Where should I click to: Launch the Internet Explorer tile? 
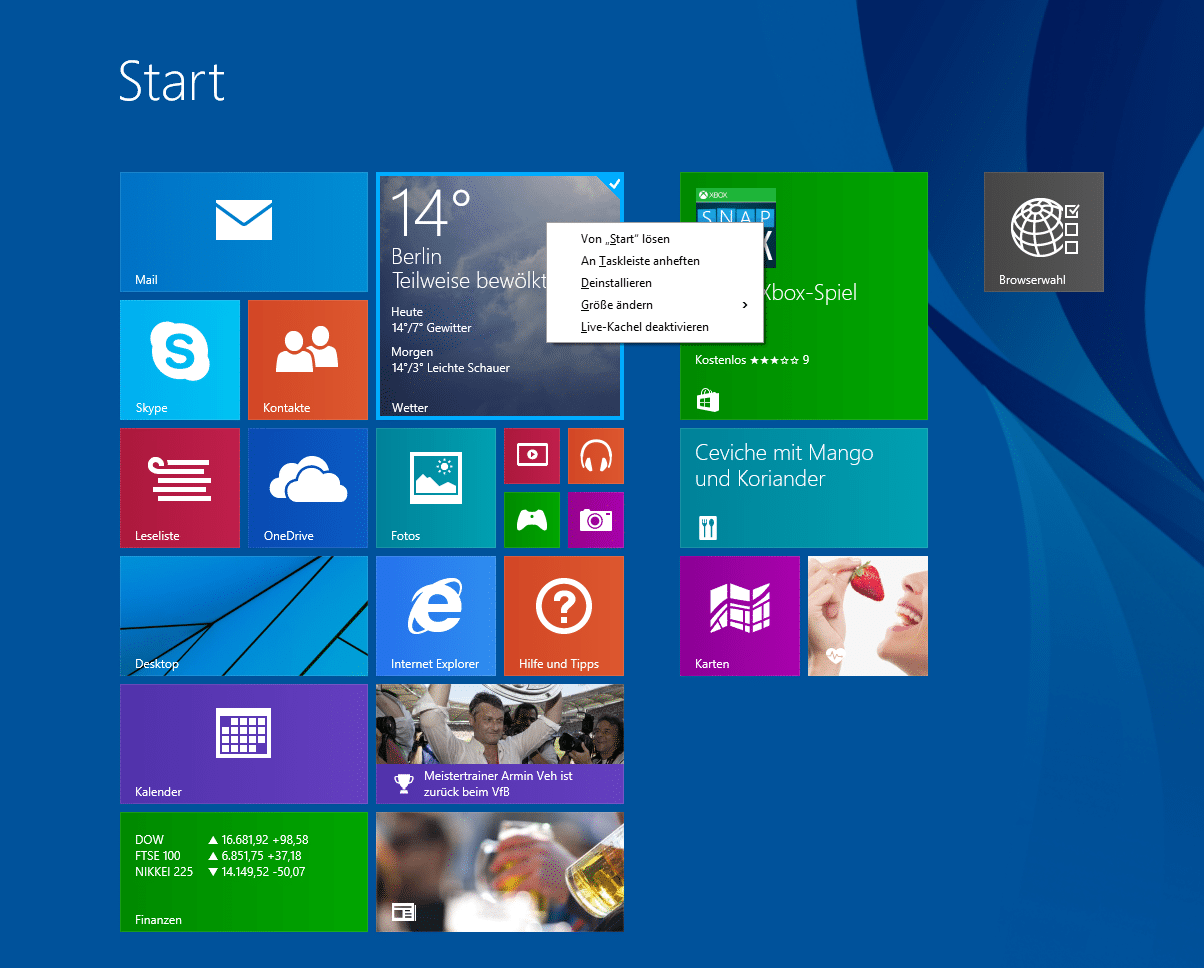click(x=436, y=616)
